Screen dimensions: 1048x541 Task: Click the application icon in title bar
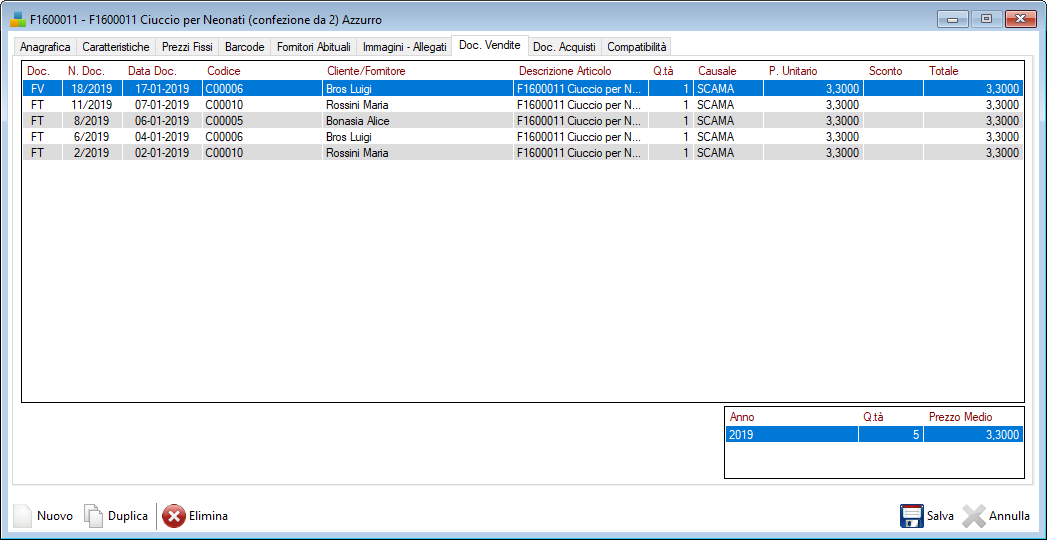coord(18,19)
